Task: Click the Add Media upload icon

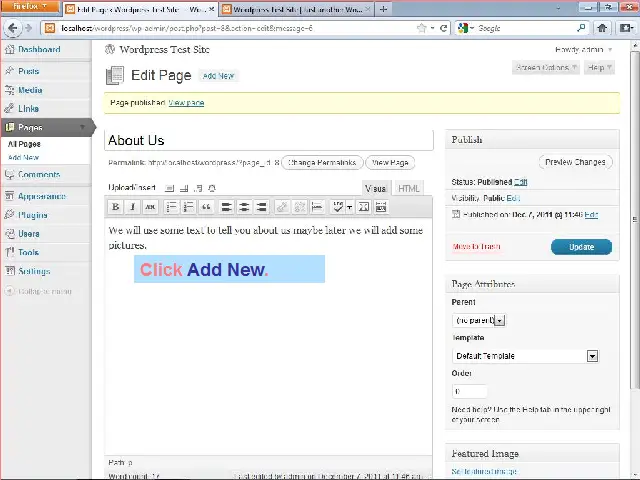Action: 212,188
